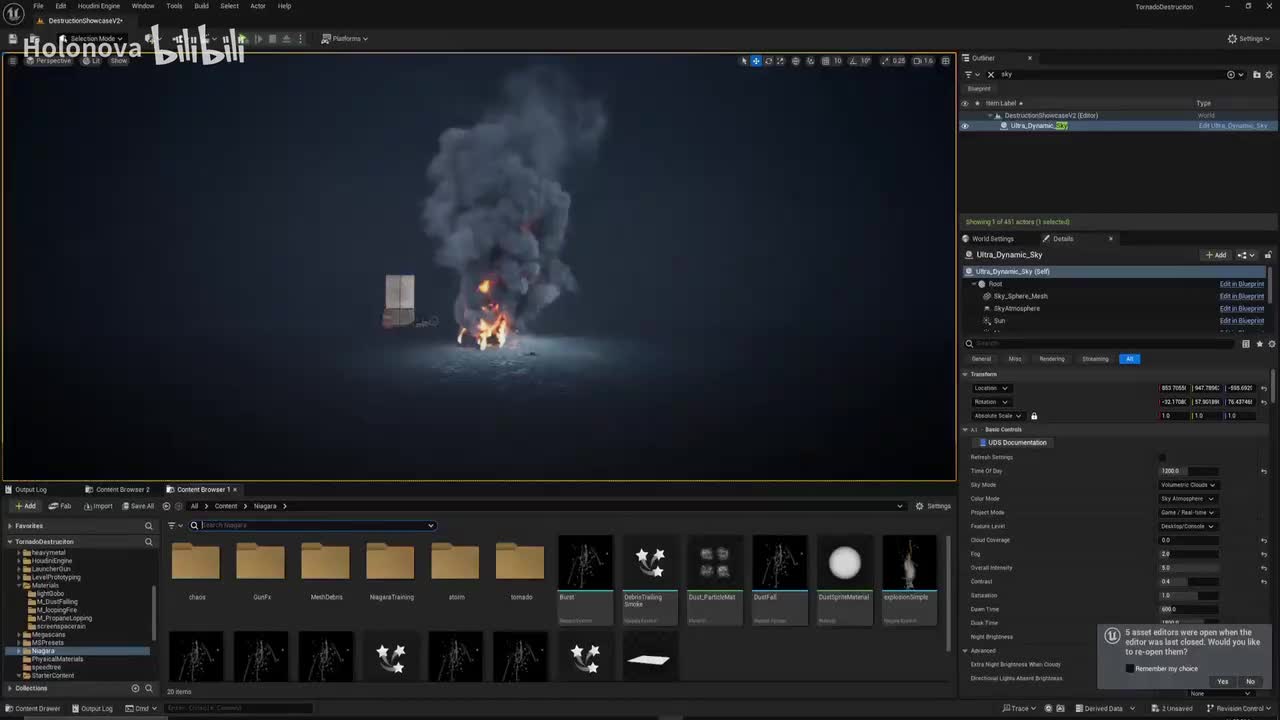Toggle absolute scale lock icon

[x=1034, y=416]
